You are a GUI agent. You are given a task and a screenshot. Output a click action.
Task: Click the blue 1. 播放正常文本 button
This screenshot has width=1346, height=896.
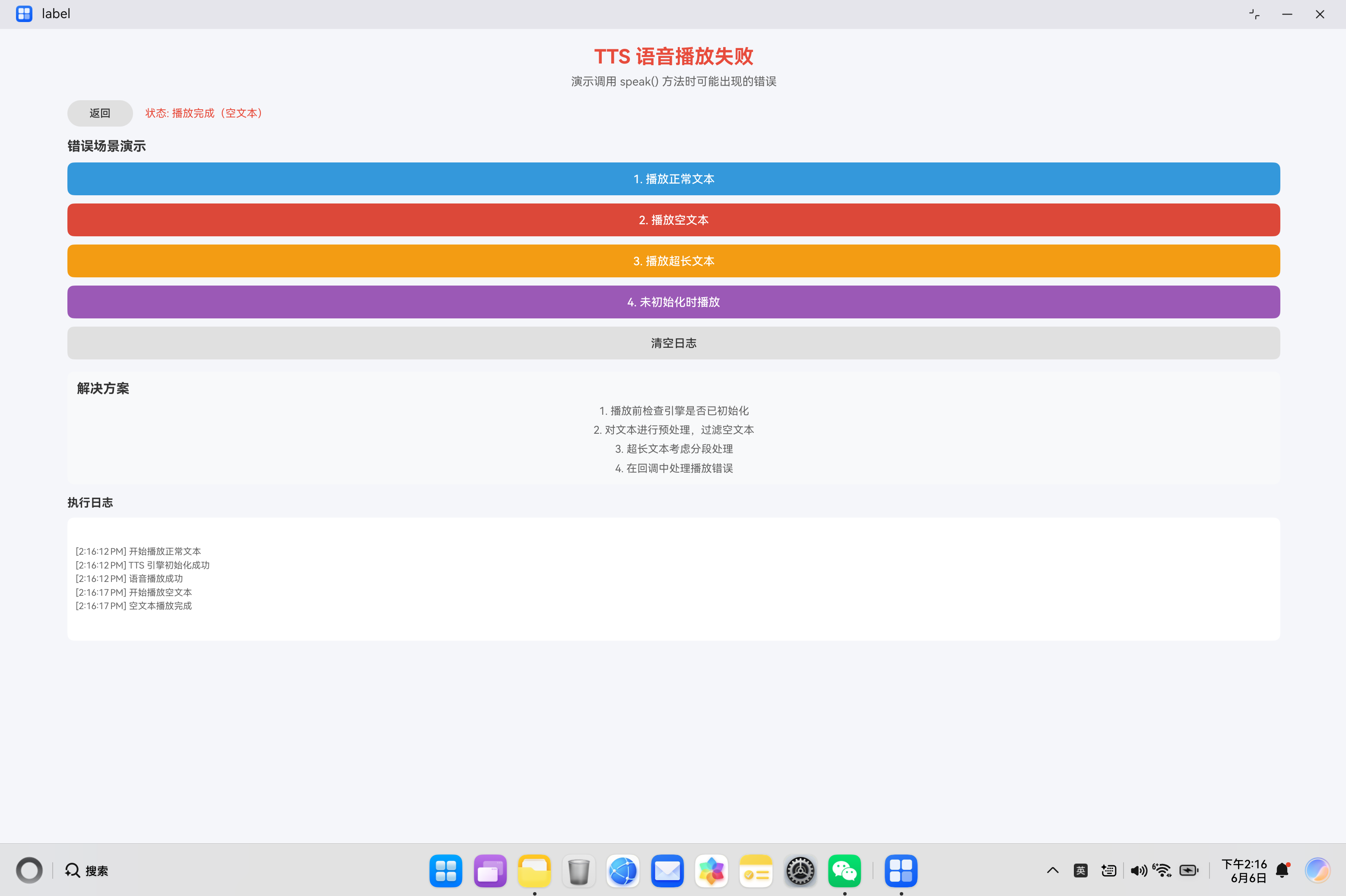click(673, 179)
